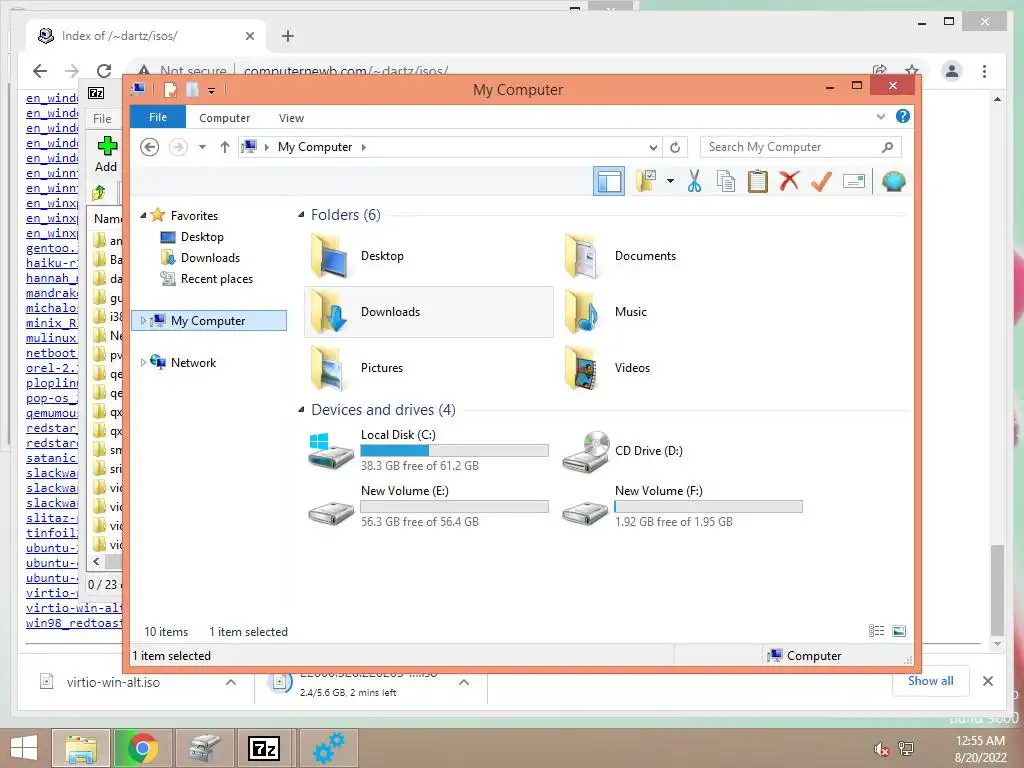Switch to large icons view in status bar
The height and width of the screenshot is (768, 1024).
tap(899, 631)
